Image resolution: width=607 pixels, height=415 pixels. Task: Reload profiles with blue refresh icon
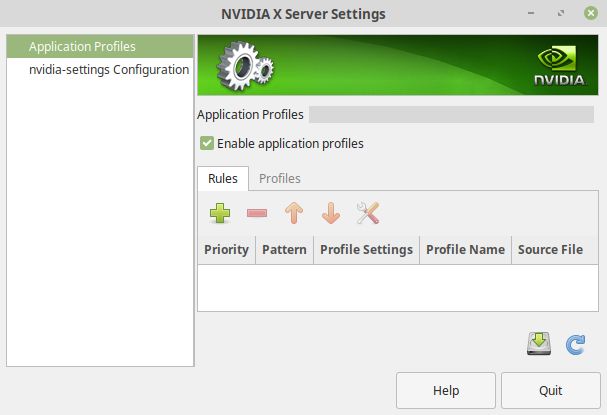pyautogui.click(x=576, y=344)
